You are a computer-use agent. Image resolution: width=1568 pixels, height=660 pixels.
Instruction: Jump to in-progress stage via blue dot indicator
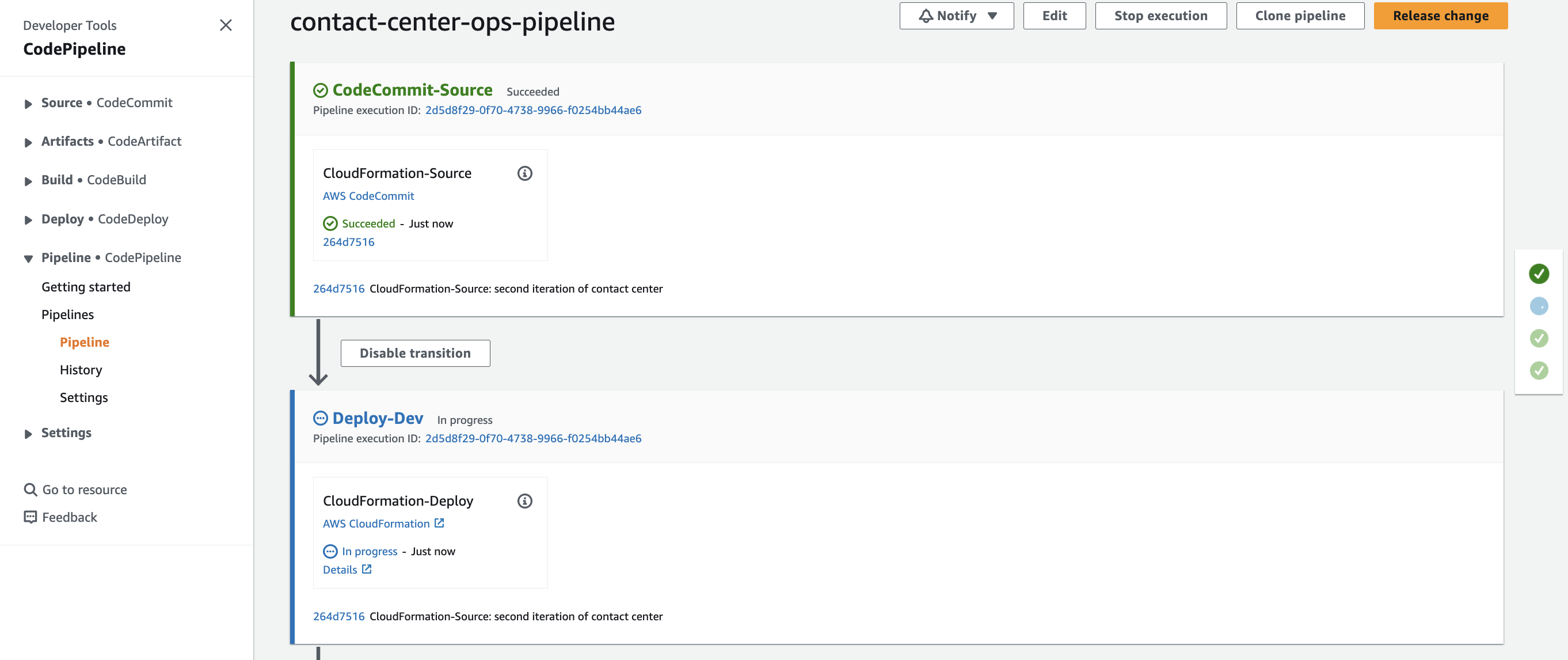(x=1539, y=306)
